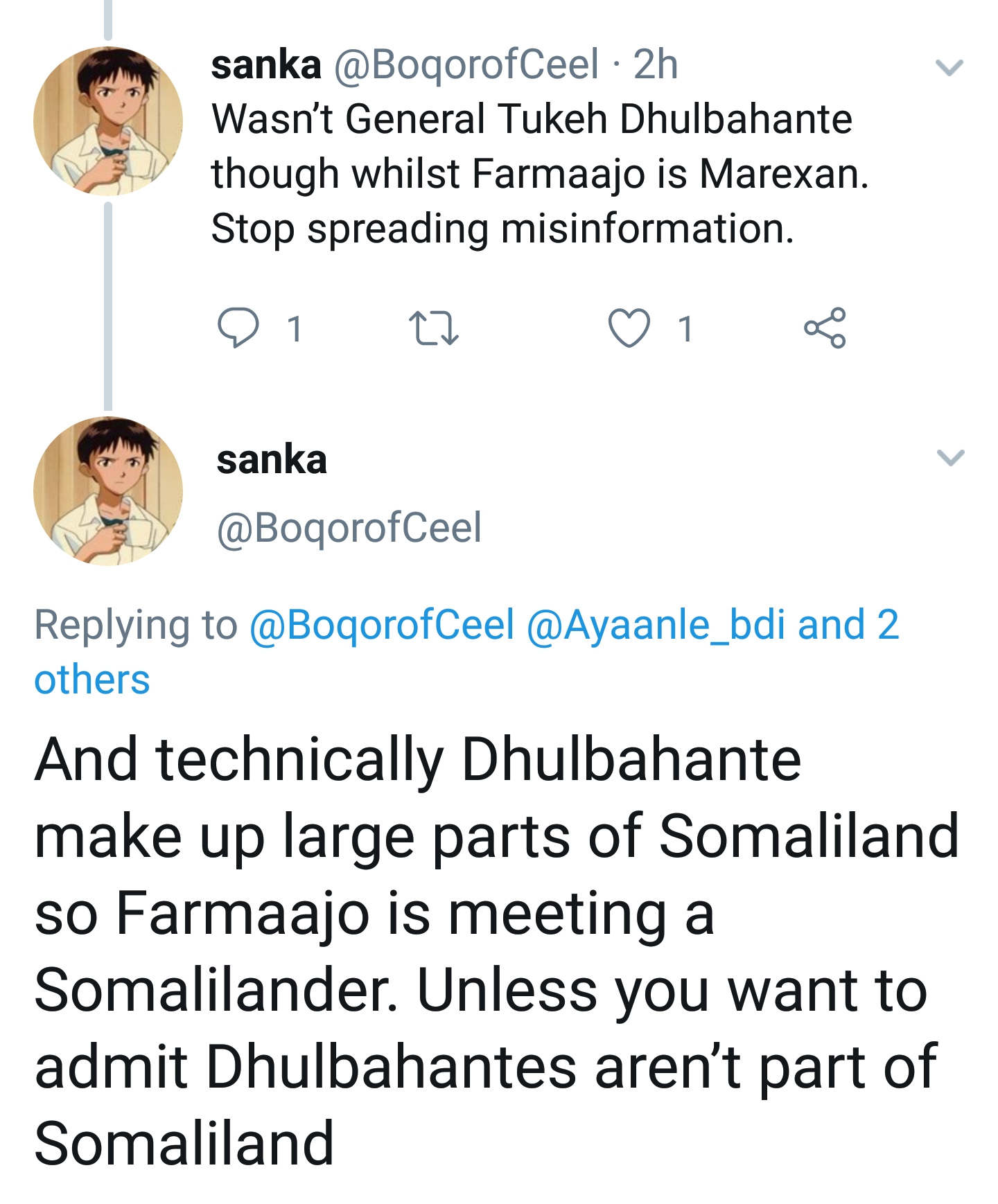This screenshot has height=1204, width=998.
Task: Click the "sanka" display name on the second tweet
Action: coord(272,460)
